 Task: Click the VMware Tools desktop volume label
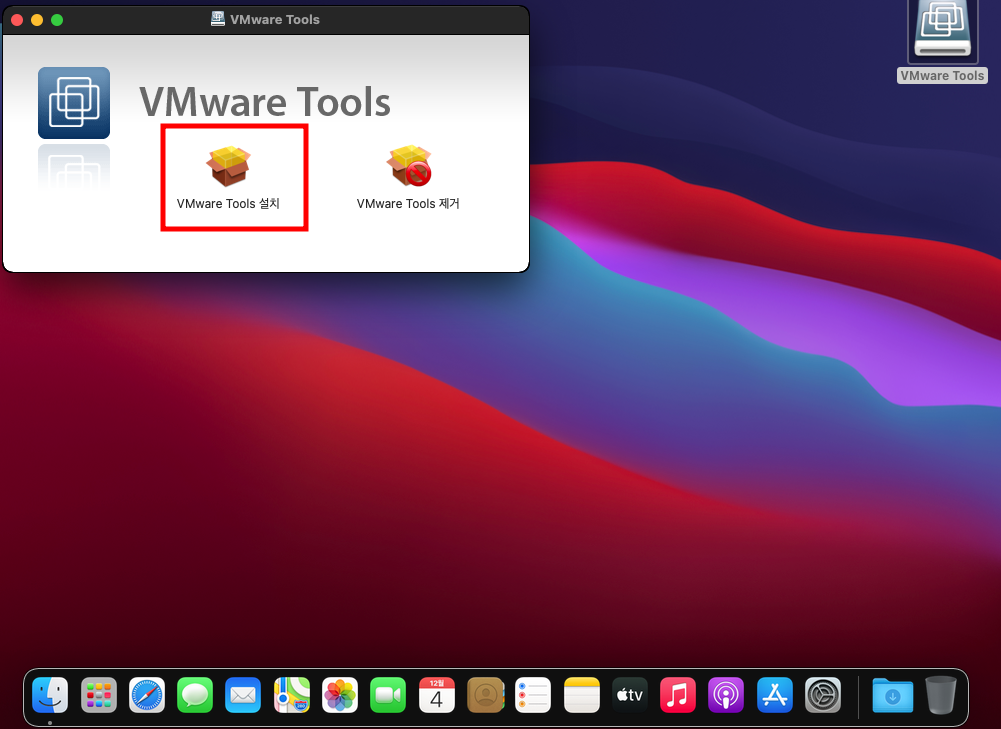(x=942, y=75)
